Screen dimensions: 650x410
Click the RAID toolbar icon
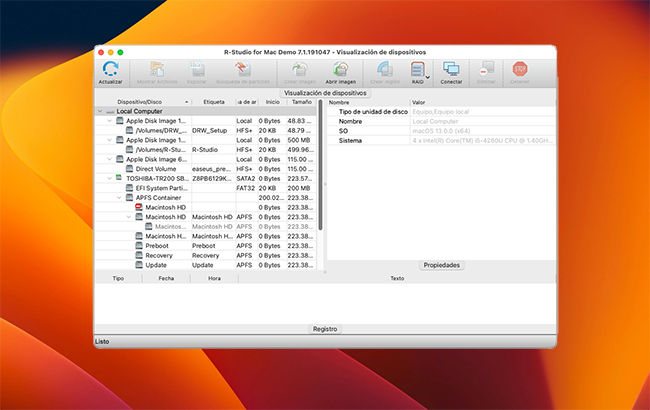417,69
